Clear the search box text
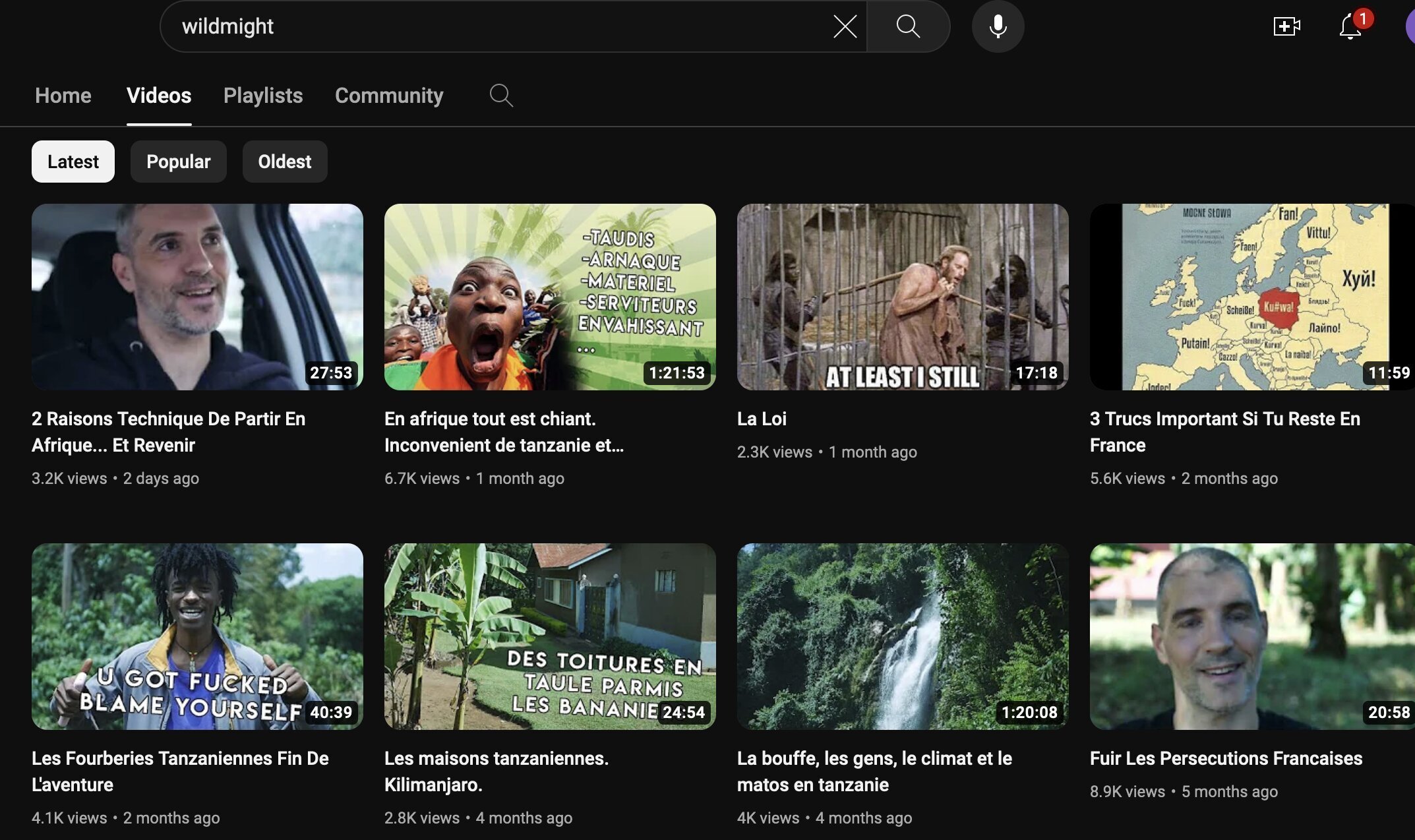The width and height of the screenshot is (1415, 840). [845, 26]
